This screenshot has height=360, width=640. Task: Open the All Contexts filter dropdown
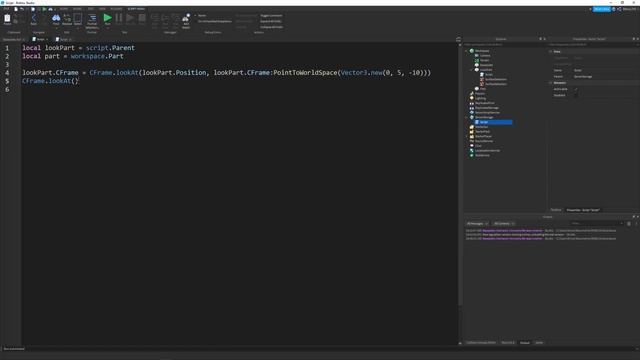coord(504,224)
